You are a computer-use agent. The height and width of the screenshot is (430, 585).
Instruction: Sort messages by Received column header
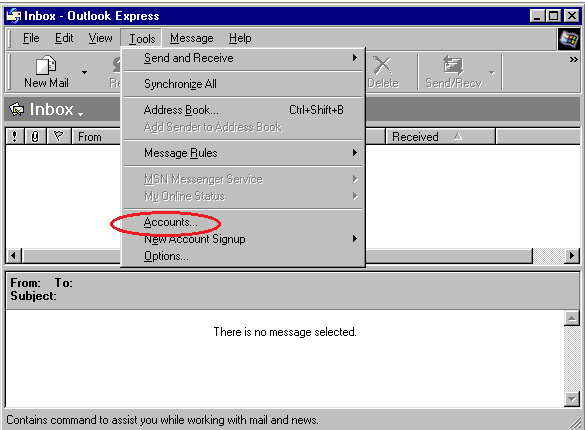click(x=440, y=137)
